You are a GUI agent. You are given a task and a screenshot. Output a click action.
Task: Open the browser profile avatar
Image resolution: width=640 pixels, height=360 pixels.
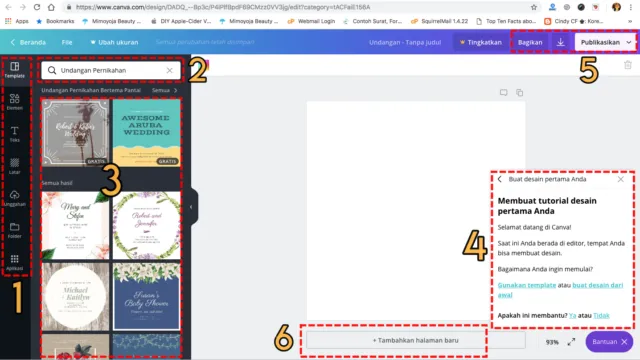tap(616, 7)
